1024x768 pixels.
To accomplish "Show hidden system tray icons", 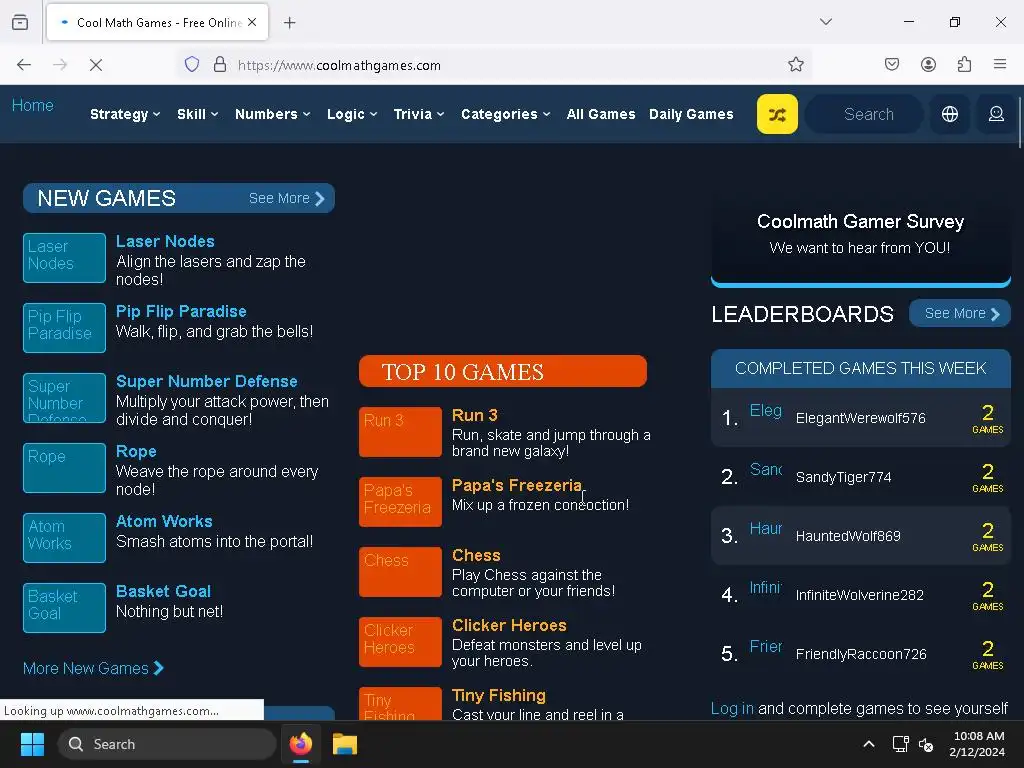I will pos(869,744).
